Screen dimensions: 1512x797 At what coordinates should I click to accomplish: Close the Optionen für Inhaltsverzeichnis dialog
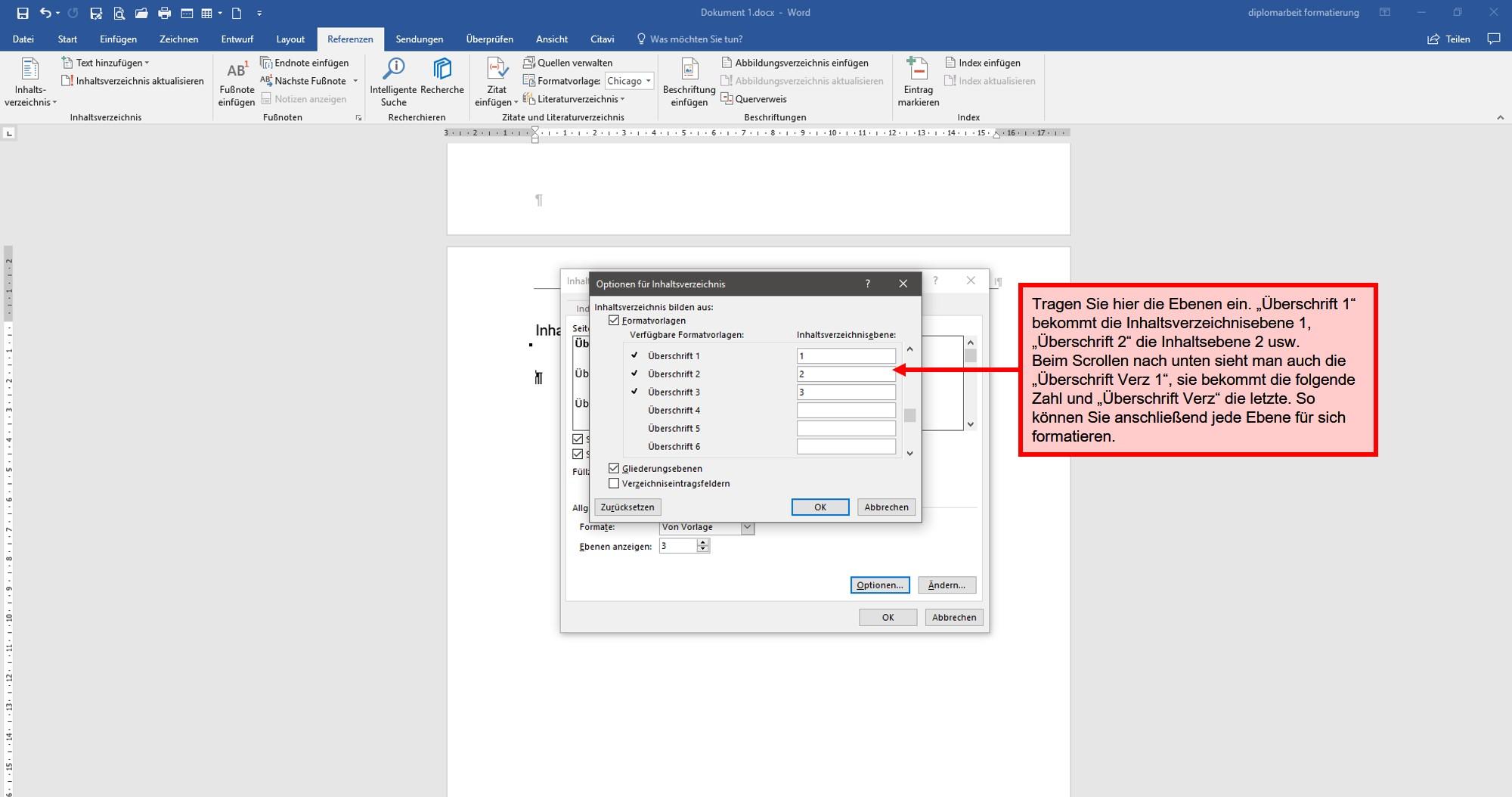(903, 284)
